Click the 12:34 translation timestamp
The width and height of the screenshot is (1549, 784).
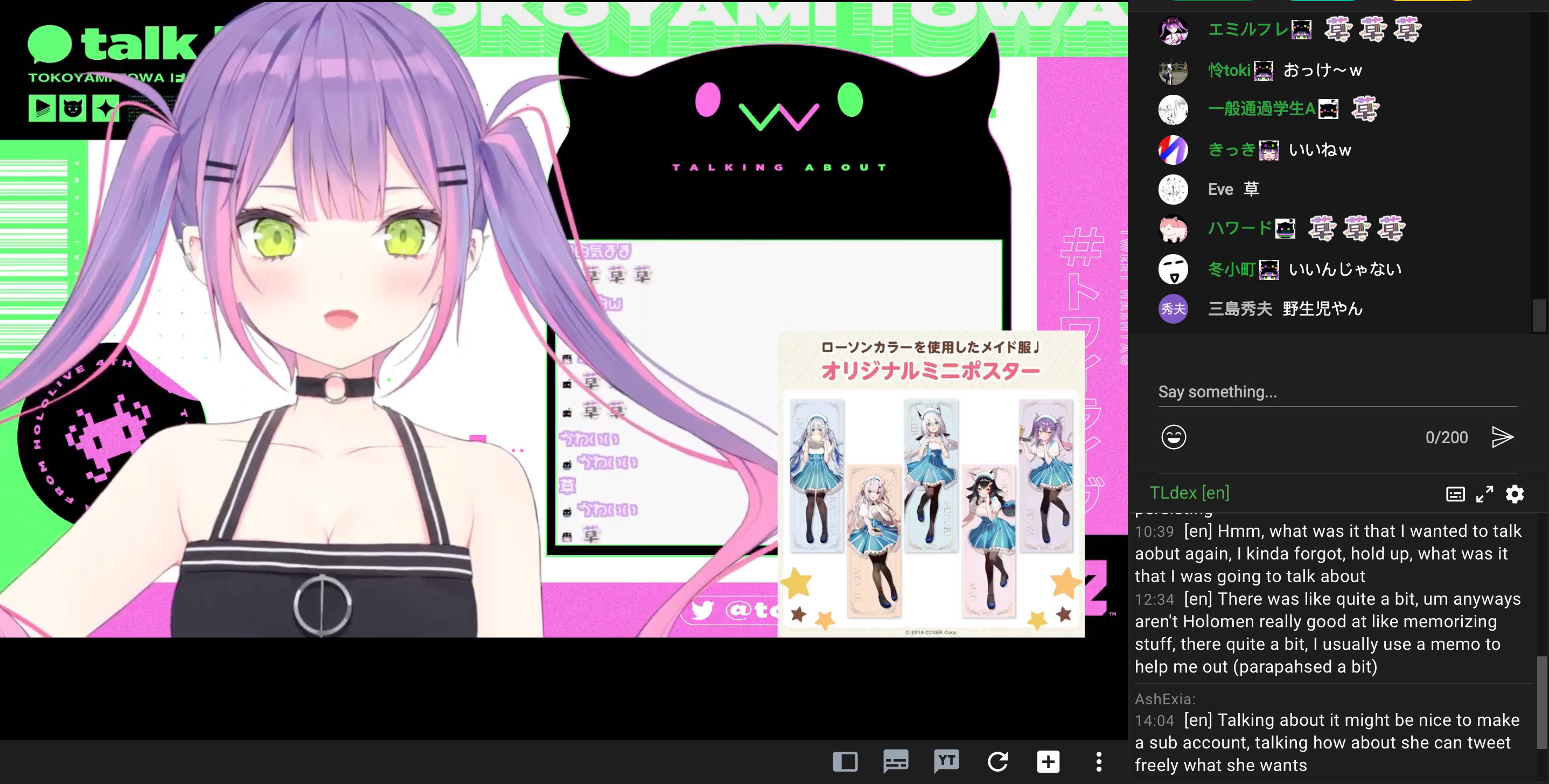pos(1154,600)
